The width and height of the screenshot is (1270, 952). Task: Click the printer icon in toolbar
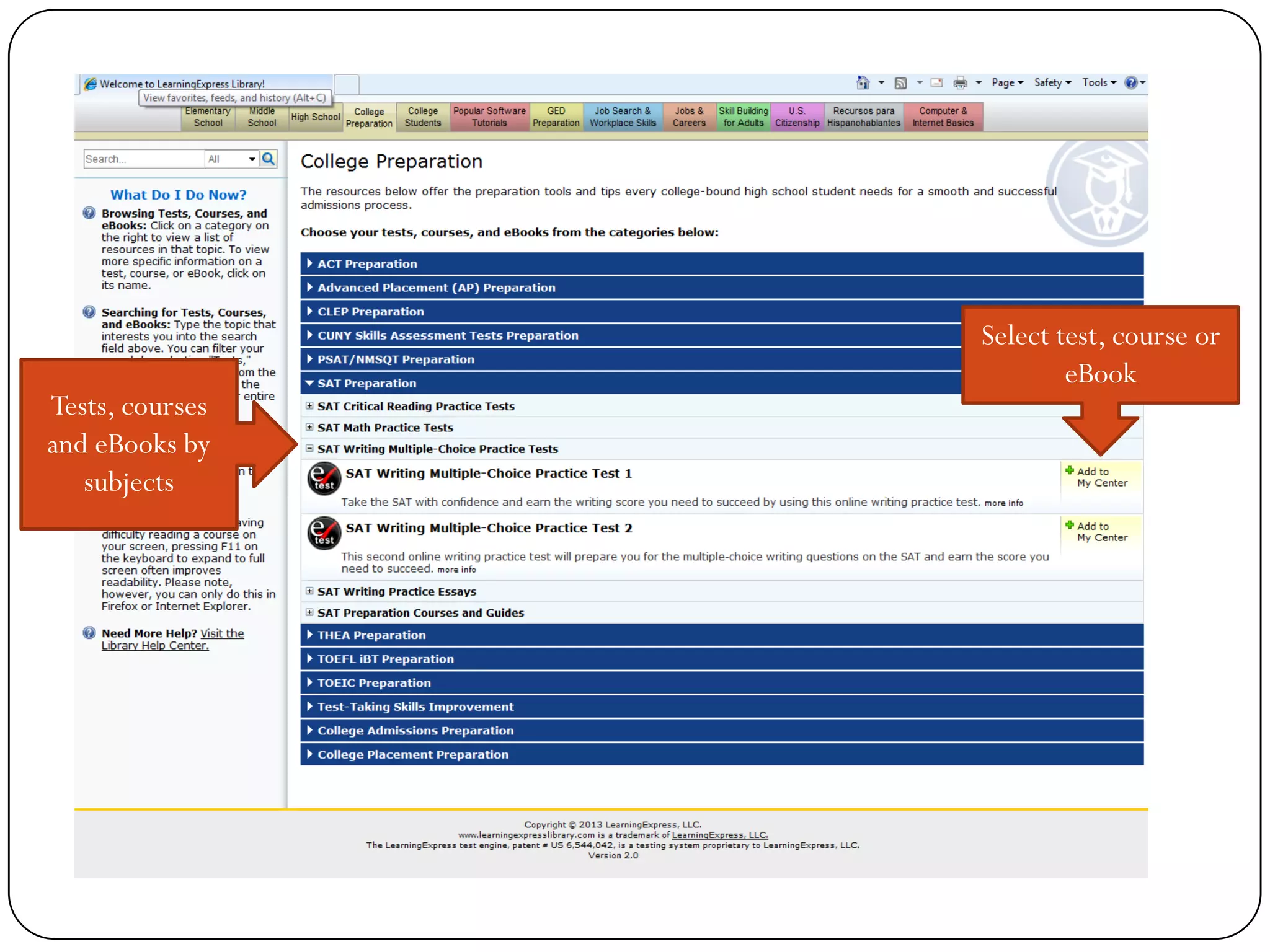click(x=960, y=82)
